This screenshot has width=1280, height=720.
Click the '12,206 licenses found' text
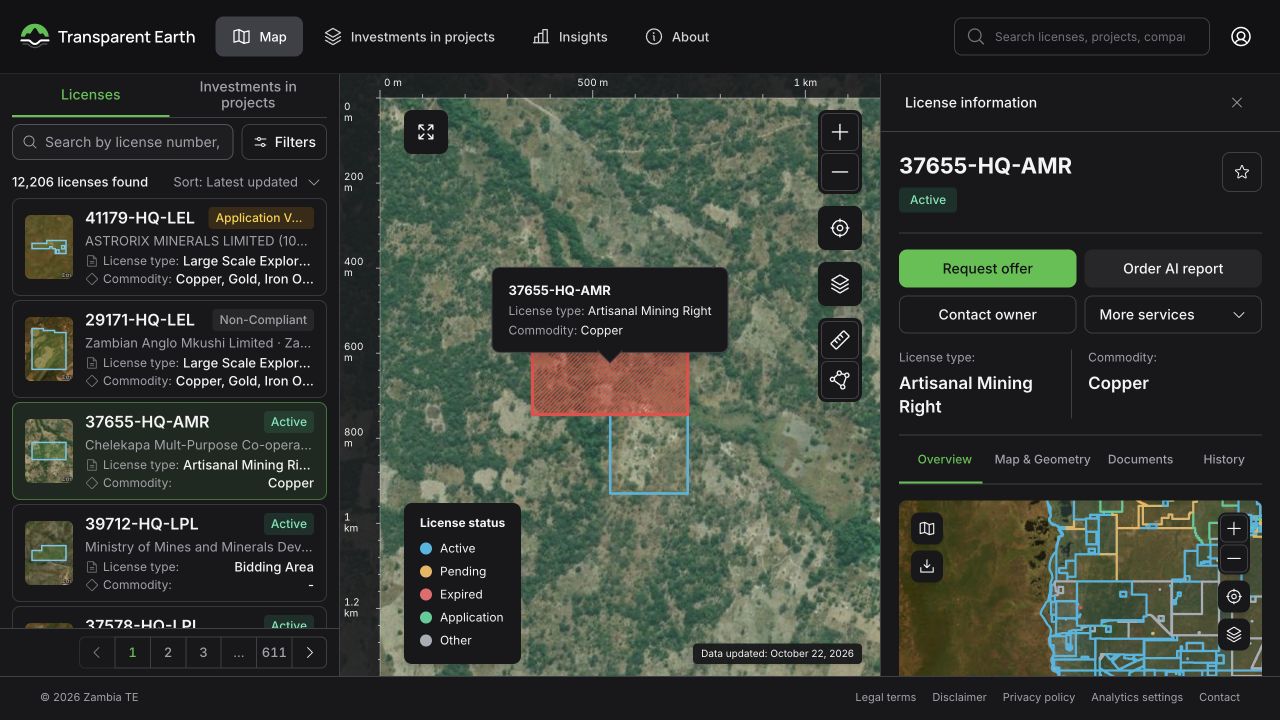pos(80,182)
